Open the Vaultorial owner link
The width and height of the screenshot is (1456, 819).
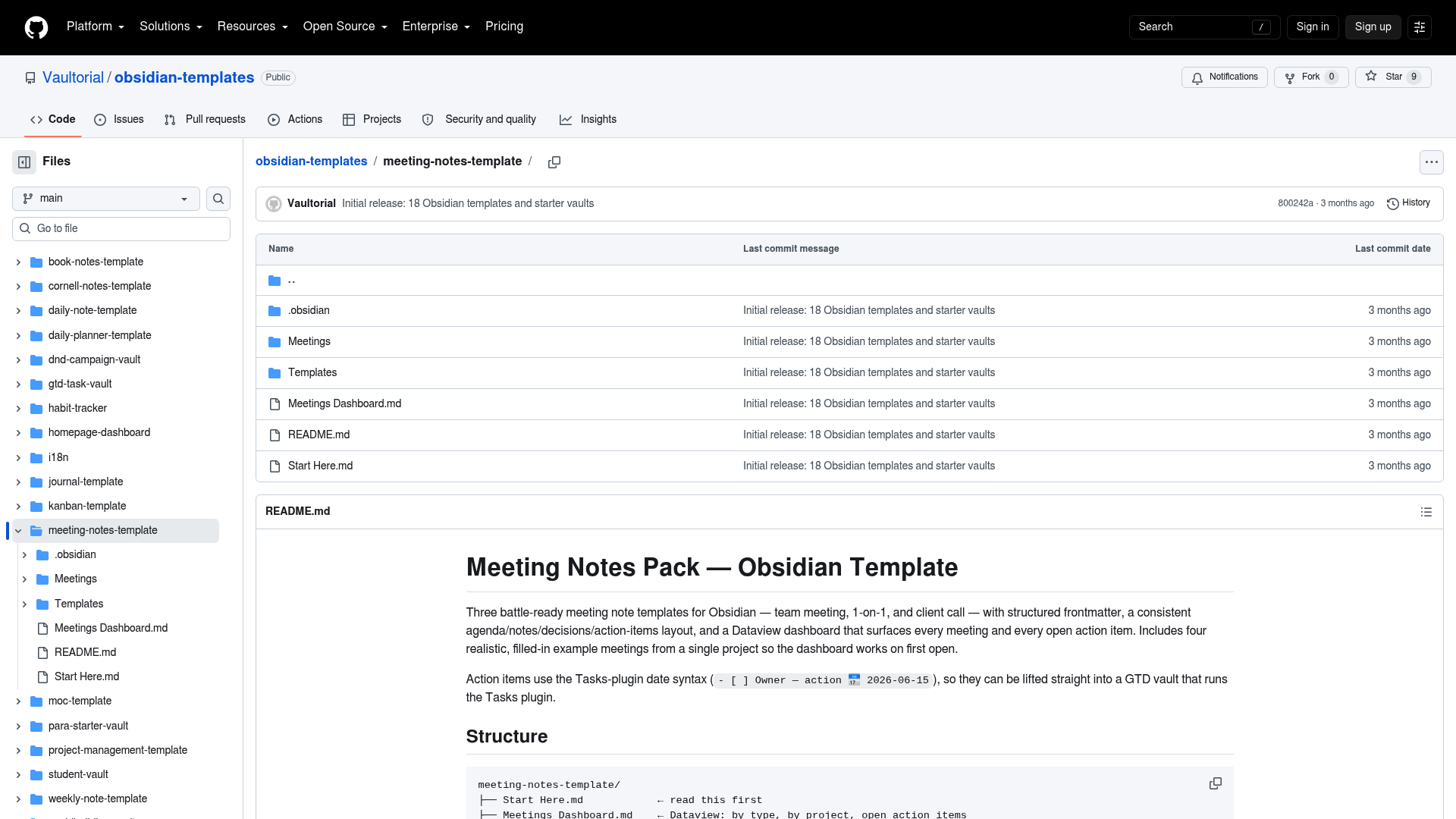pos(73,78)
